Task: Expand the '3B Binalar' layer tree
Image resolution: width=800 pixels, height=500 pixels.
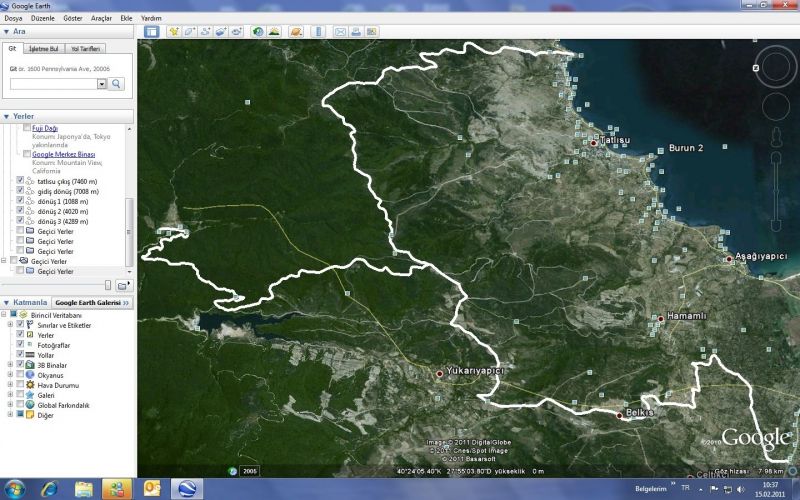Action: [10, 365]
